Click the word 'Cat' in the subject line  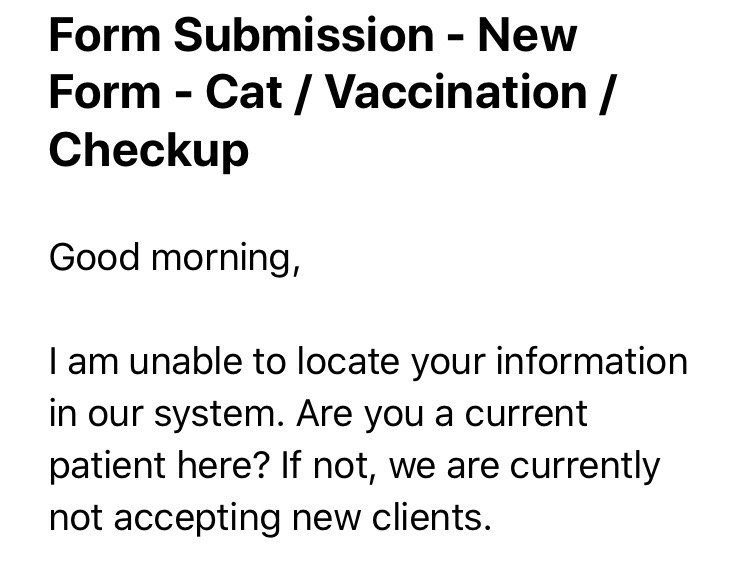244,92
